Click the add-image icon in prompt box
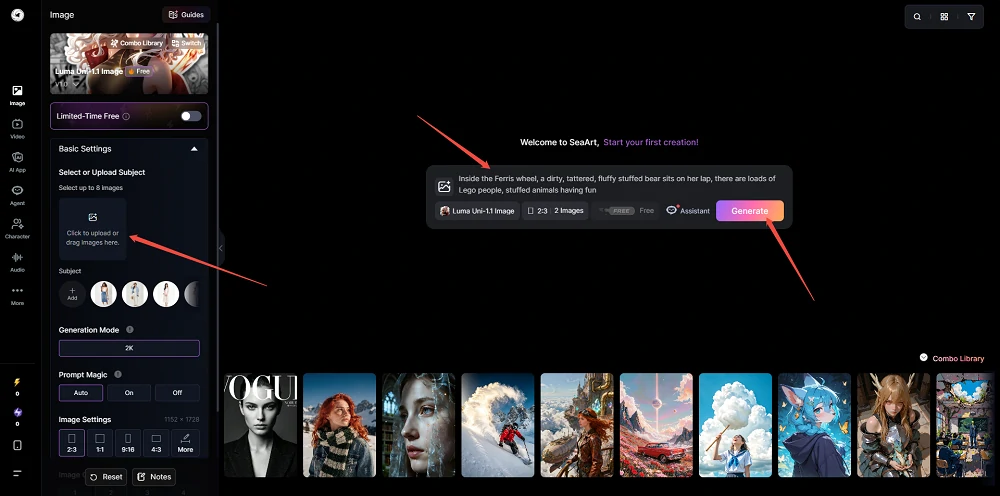 [x=444, y=187]
